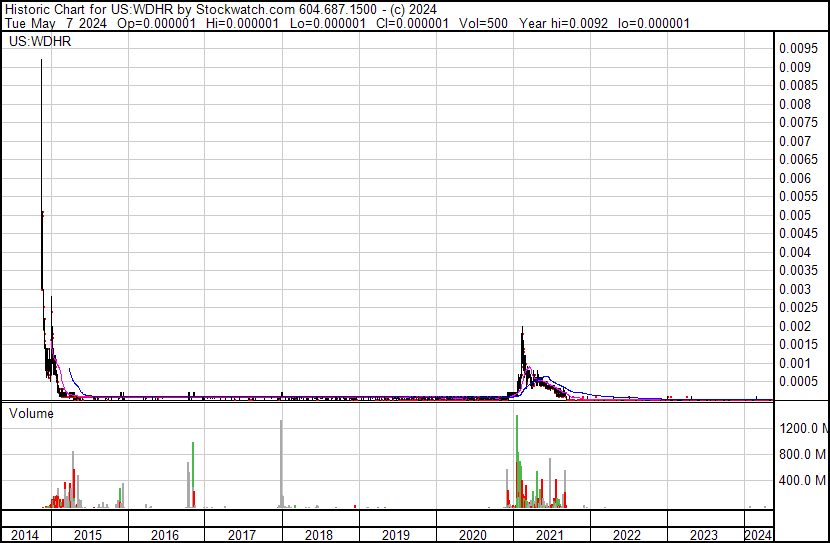830x543 pixels.
Task: Select the 2017 year segment
Action: click(243, 535)
